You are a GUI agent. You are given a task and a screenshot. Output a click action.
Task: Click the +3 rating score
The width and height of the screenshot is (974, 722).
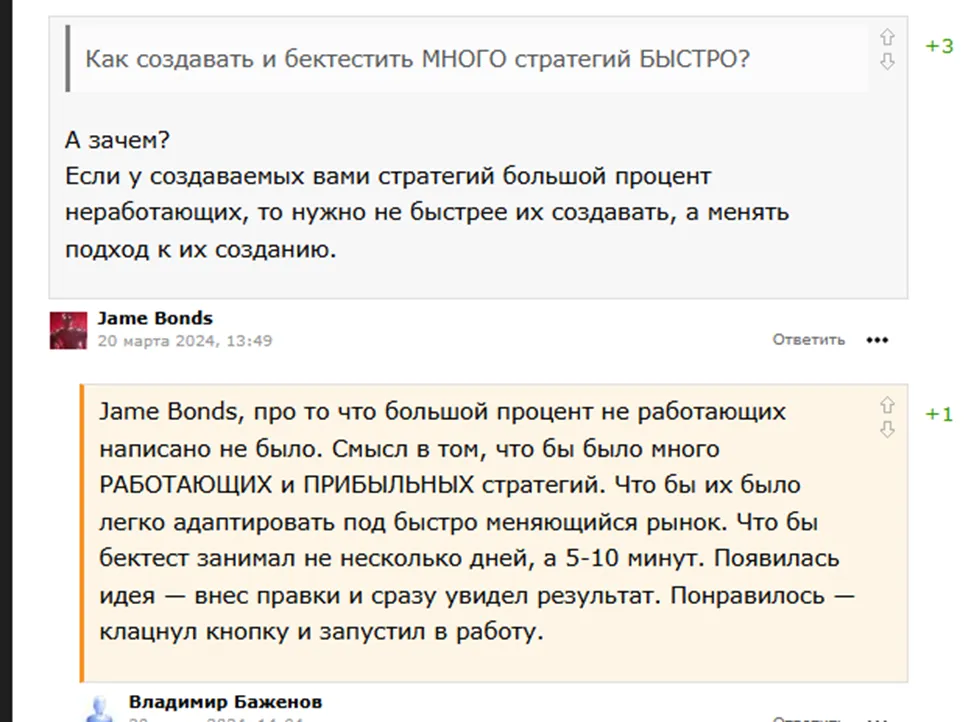coord(939,46)
